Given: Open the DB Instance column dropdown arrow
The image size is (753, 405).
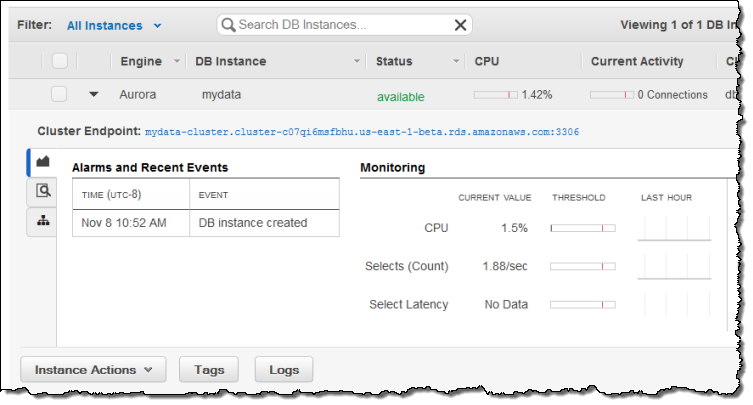Looking at the screenshot, I should coord(357,61).
